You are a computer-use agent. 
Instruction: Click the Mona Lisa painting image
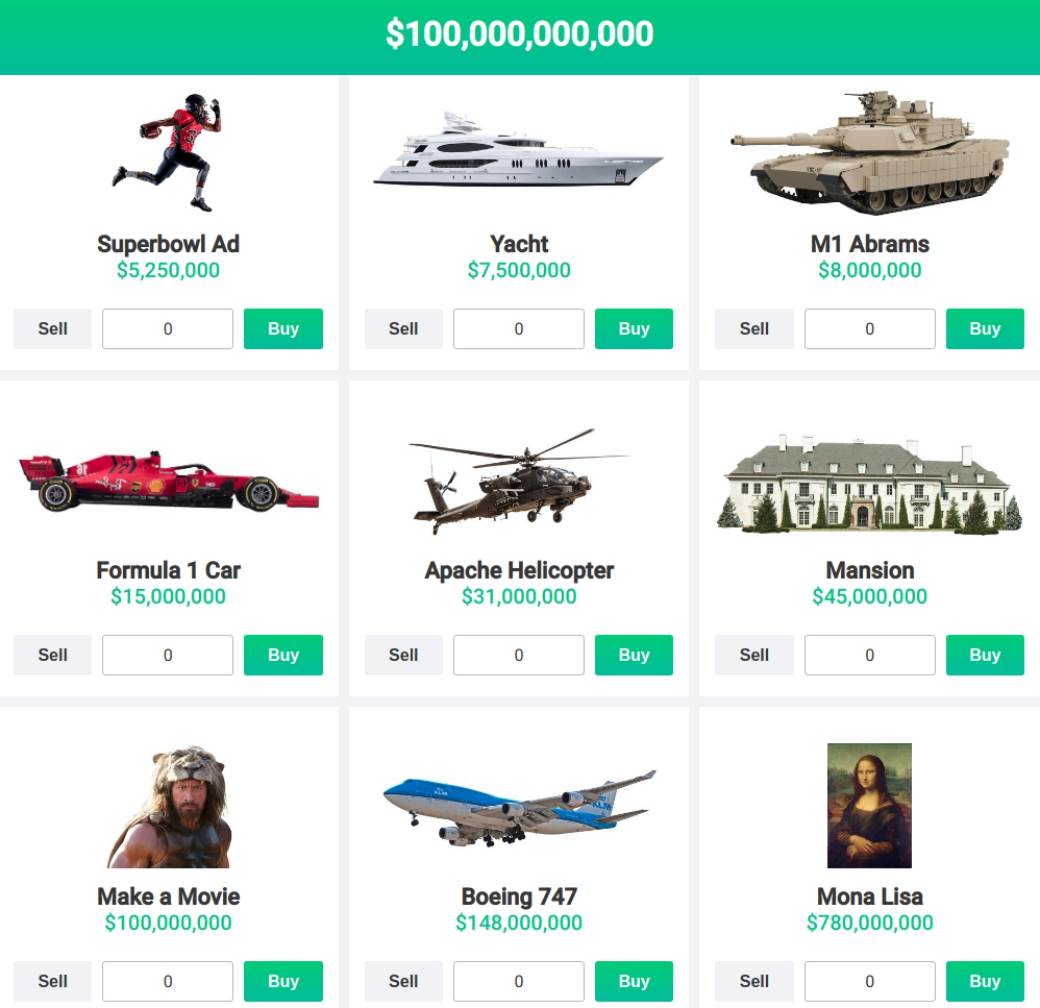(x=870, y=805)
